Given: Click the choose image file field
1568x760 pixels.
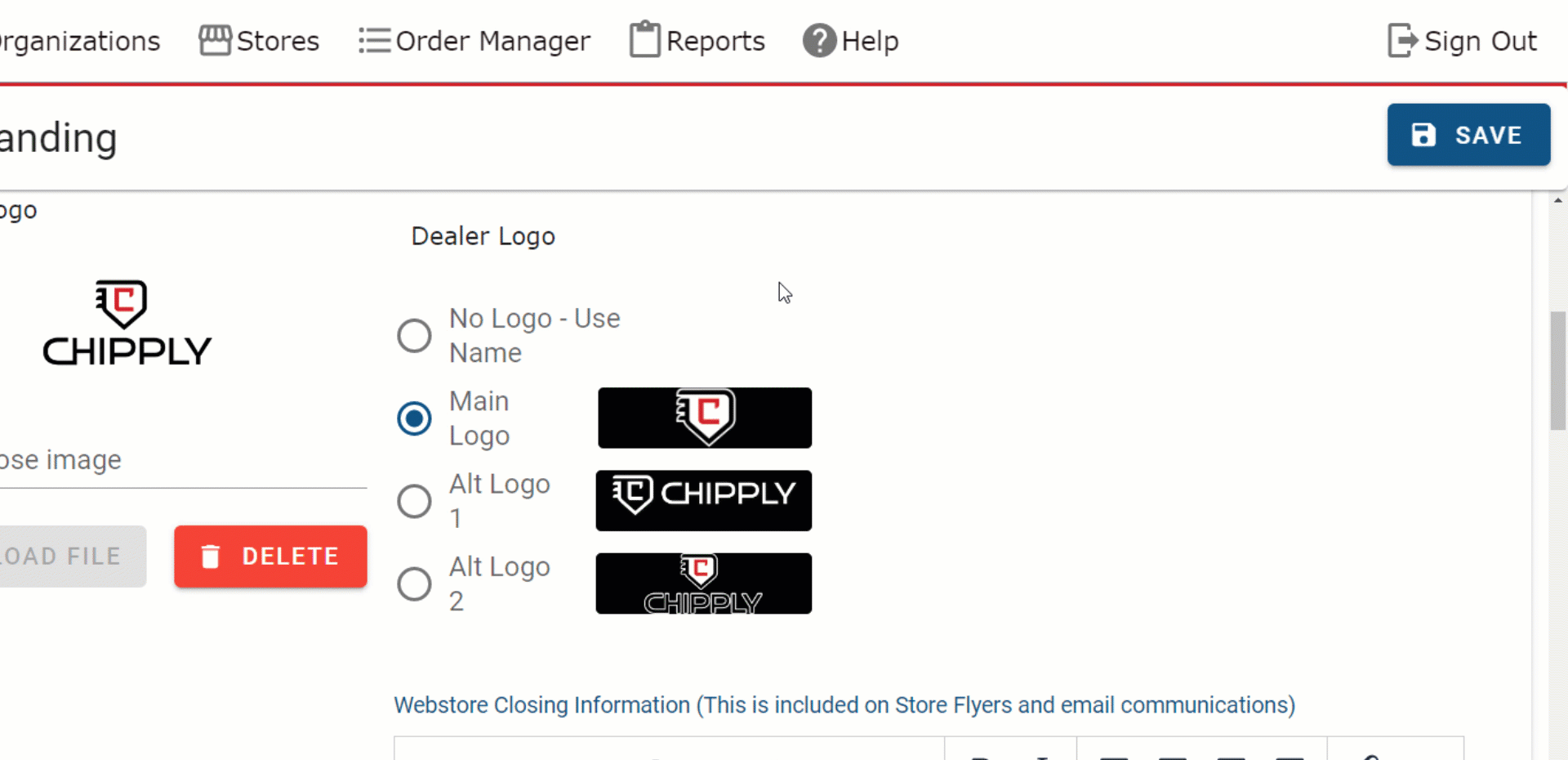Looking at the screenshot, I should coord(183,460).
